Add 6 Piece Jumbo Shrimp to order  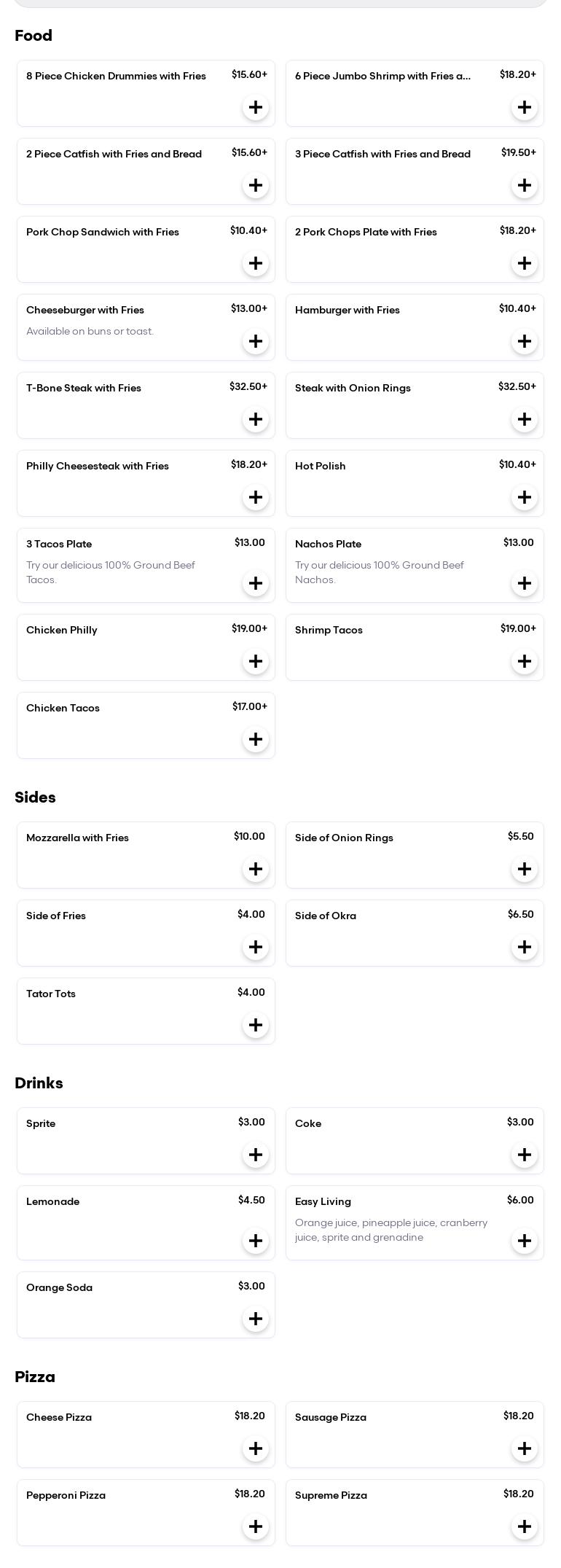coord(524,107)
